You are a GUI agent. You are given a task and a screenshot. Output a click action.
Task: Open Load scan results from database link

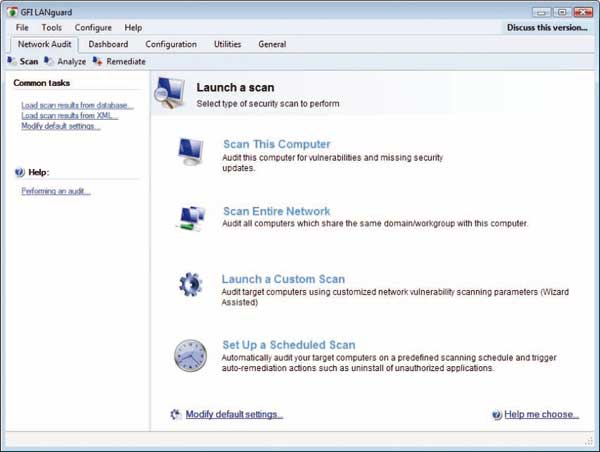coord(77,105)
